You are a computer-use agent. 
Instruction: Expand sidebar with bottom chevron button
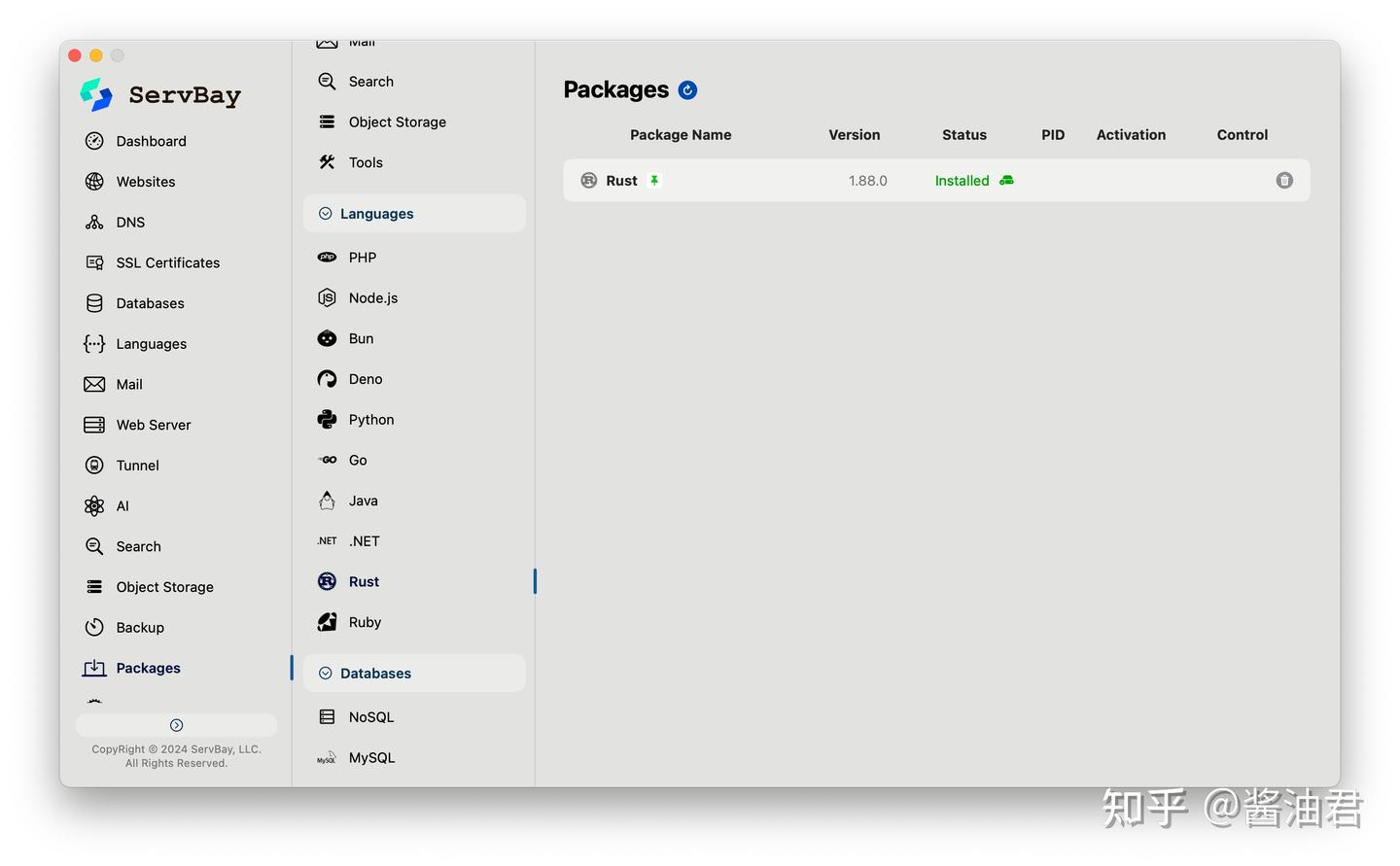click(176, 725)
